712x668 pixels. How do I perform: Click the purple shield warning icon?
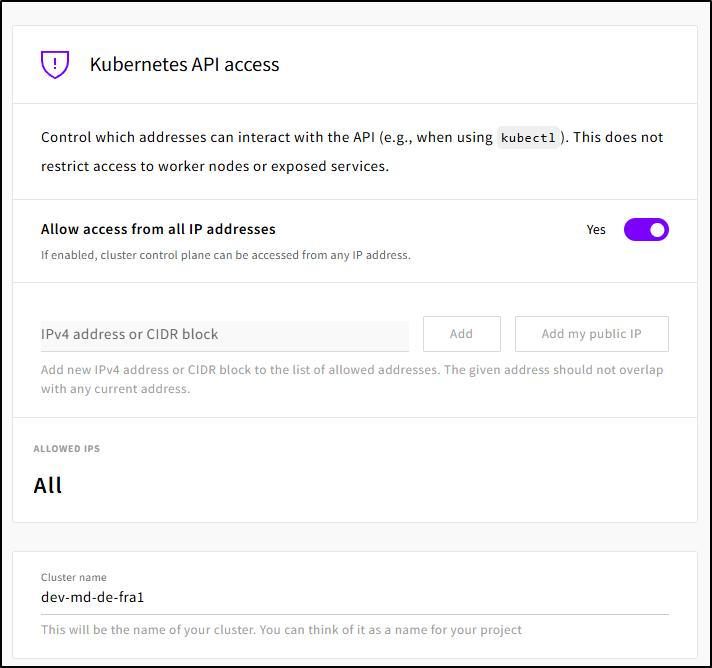[x=54, y=65]
